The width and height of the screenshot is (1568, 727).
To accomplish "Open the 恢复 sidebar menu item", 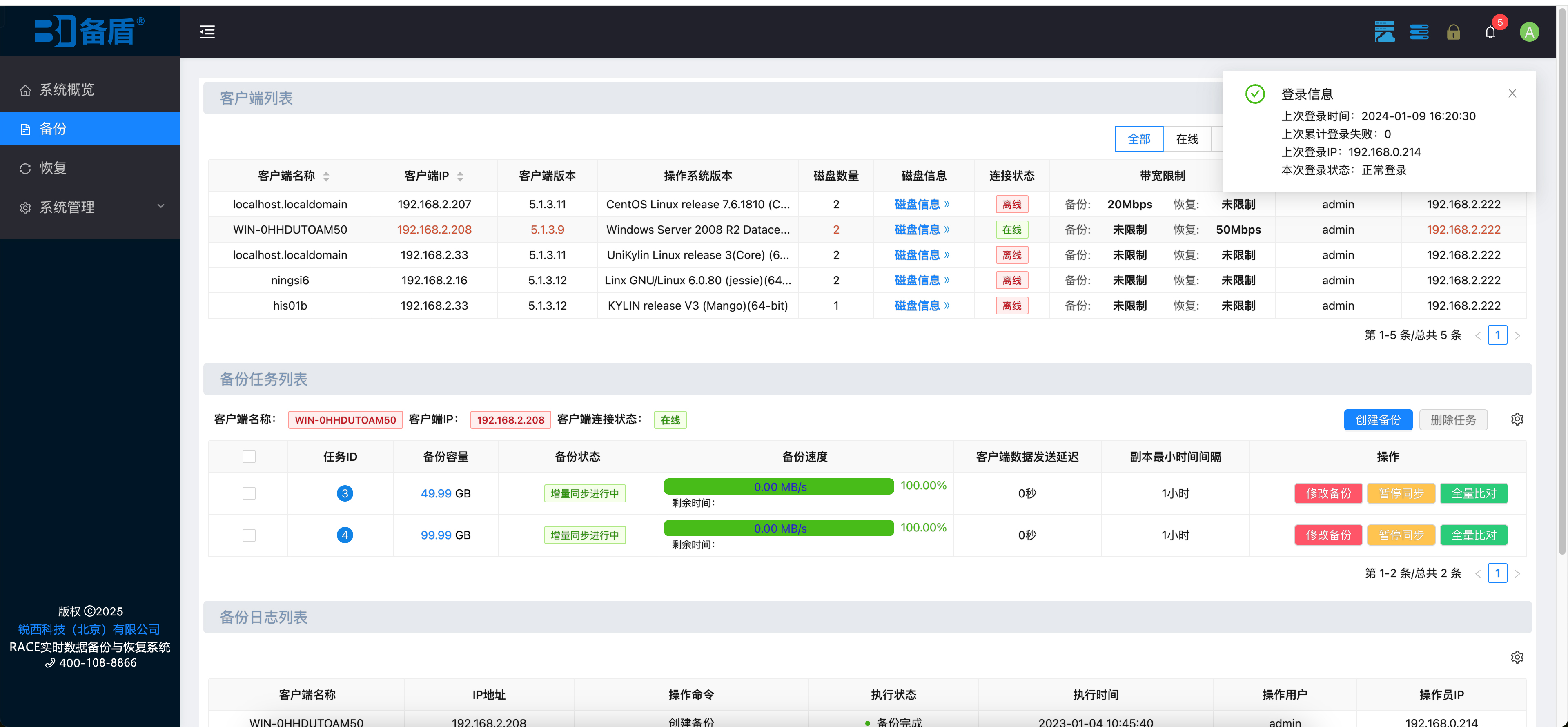I will pos(90,168).
